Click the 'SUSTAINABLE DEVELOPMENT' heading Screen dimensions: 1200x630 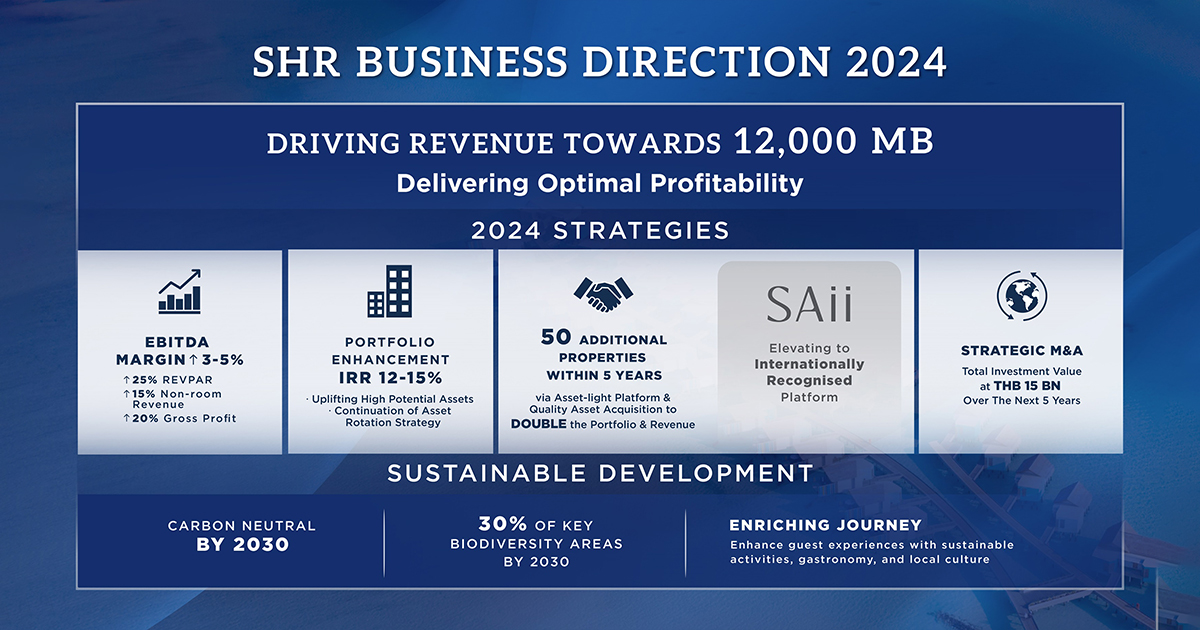600,472
